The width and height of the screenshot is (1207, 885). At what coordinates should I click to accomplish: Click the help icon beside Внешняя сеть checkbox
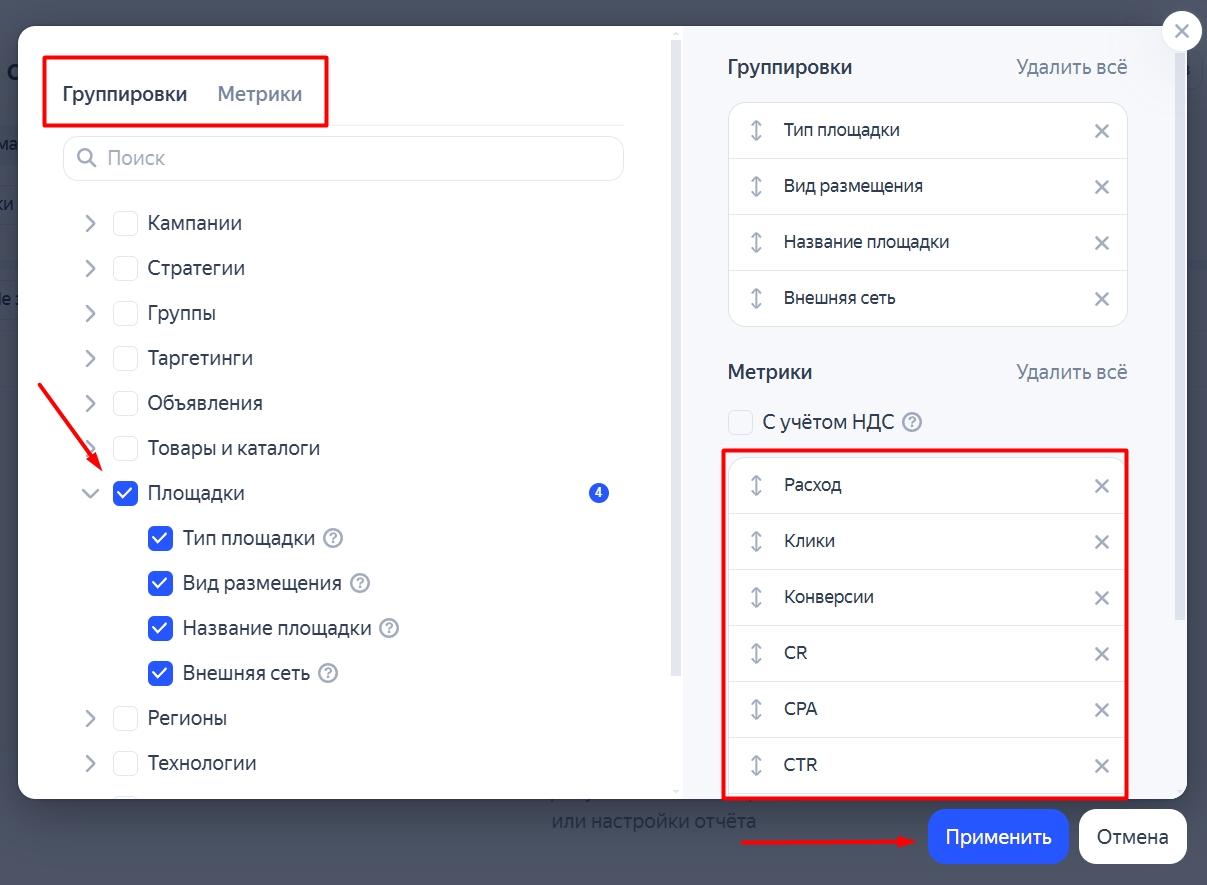pyautogui.click(x=328, y=673)
